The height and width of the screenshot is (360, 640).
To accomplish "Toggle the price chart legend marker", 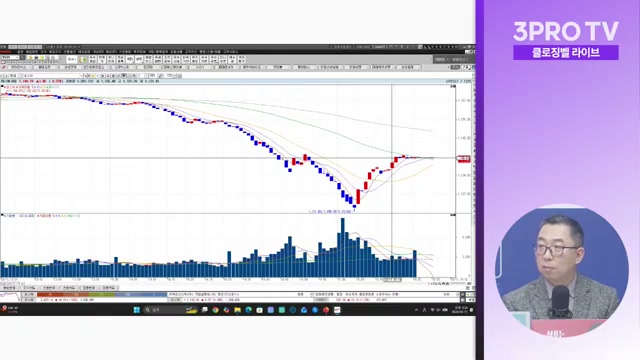I will [2, 87].
